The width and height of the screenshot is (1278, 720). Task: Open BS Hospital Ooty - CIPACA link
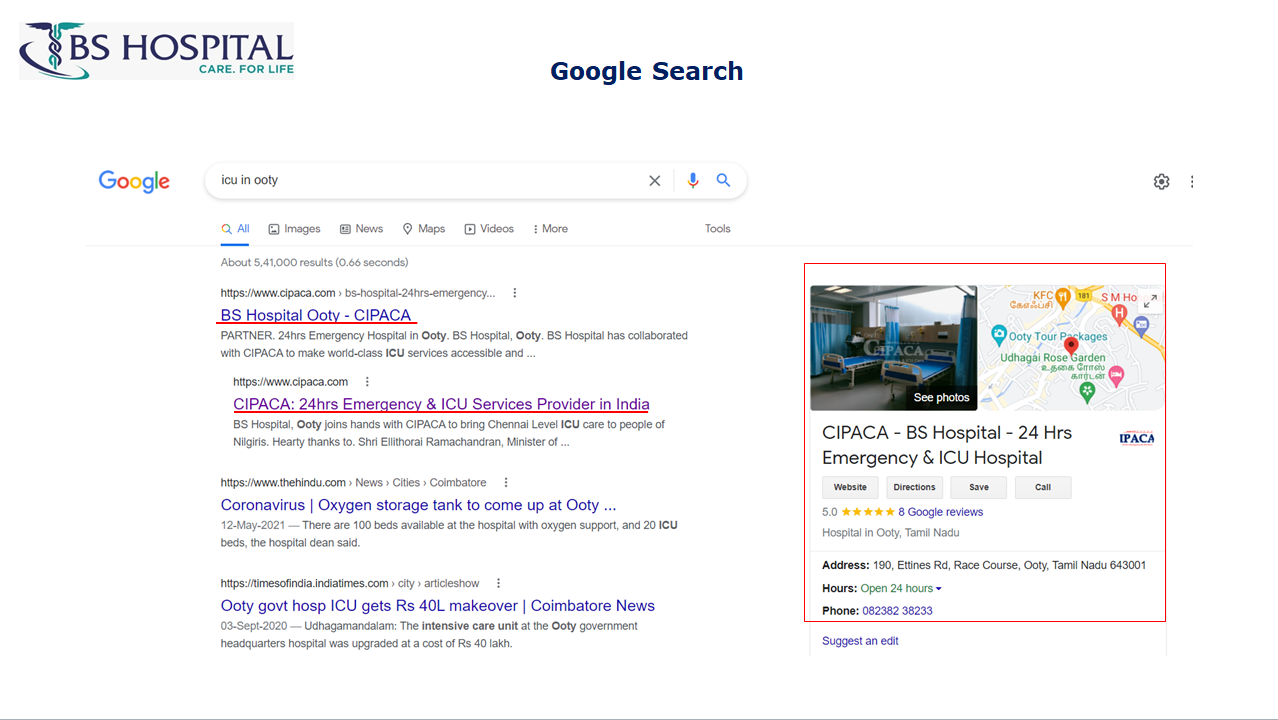pos(316,315)
